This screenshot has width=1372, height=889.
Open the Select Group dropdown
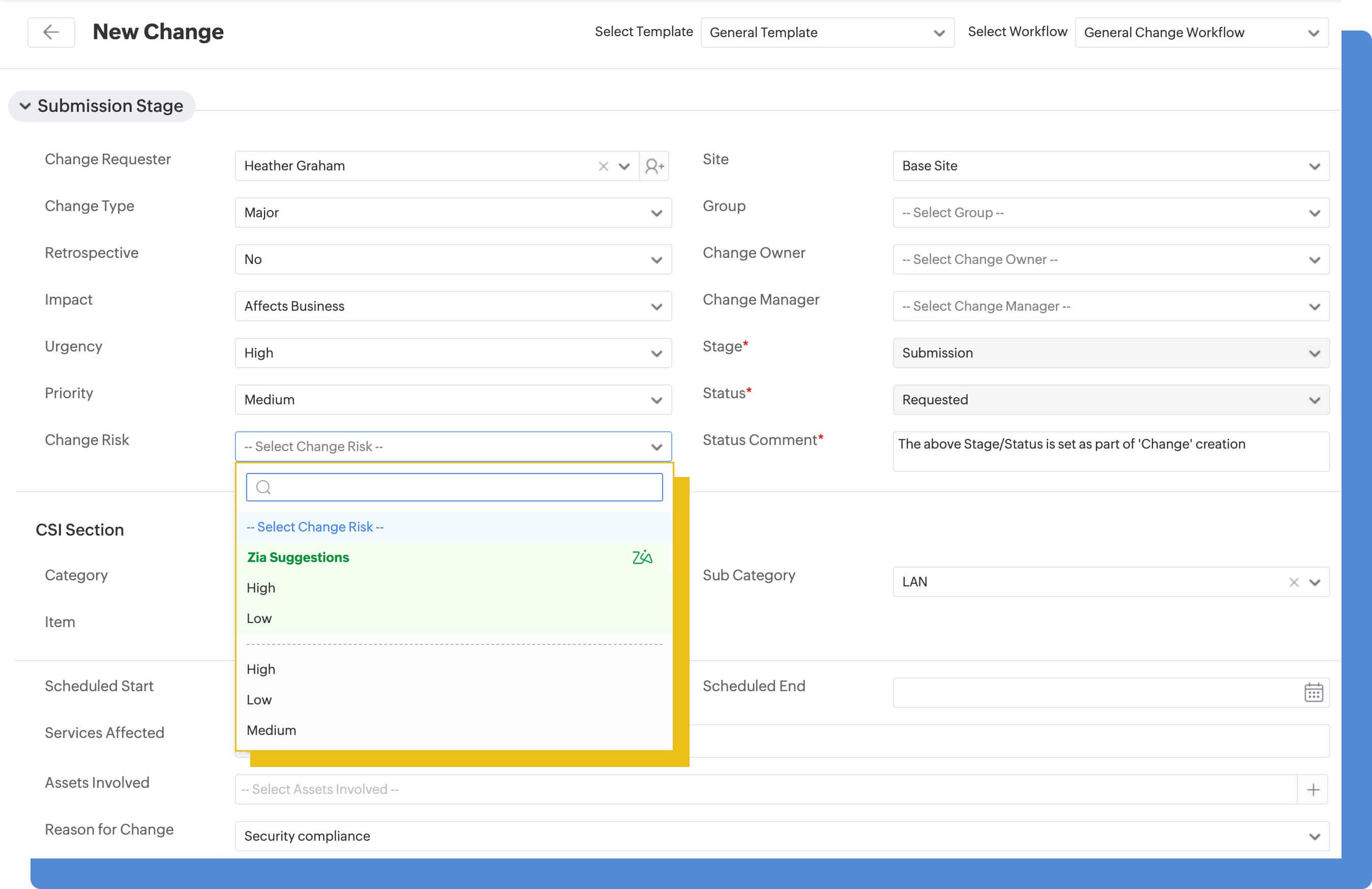[x=1110, y=213]
